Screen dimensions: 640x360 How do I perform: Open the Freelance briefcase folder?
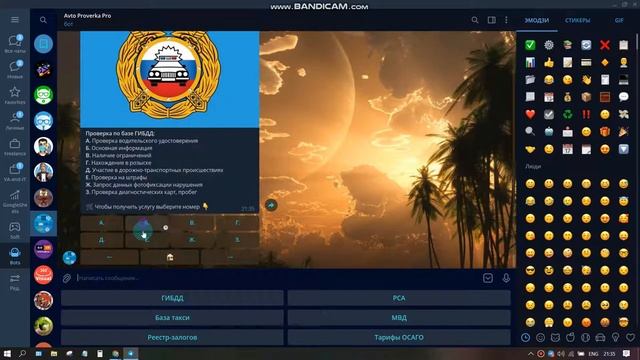click(15, 147)
